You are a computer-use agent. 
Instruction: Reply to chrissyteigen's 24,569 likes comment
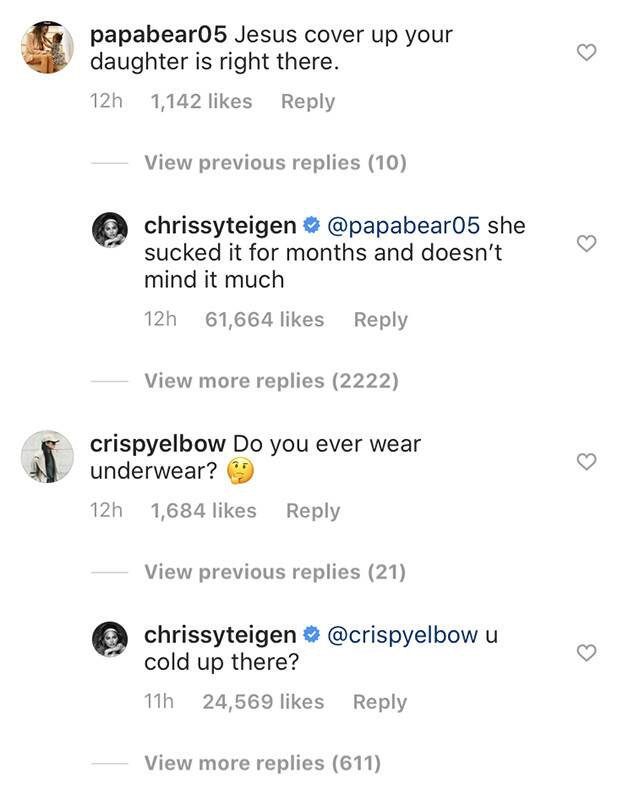tap(380, 702)
